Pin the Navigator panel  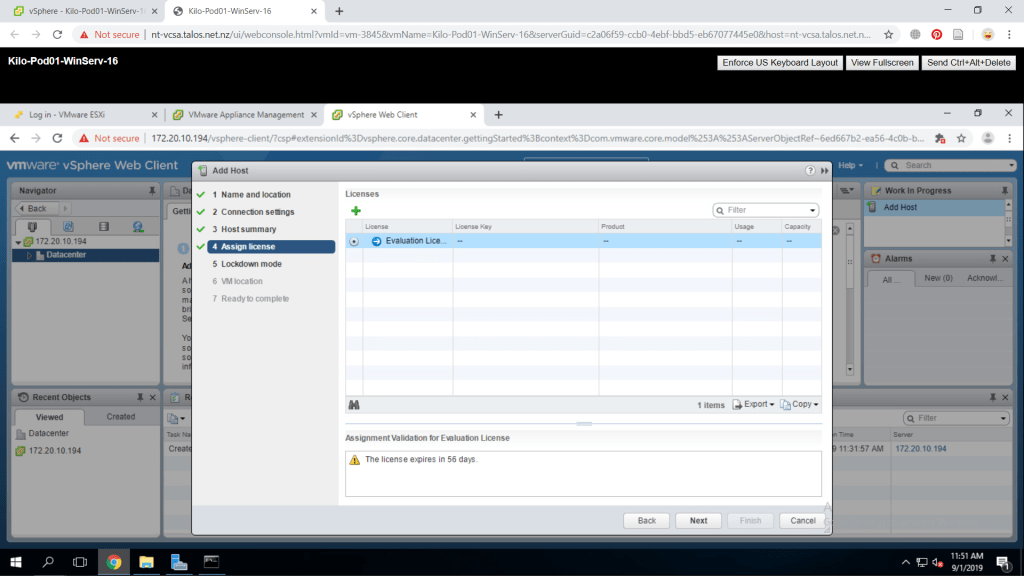(152, 190)
